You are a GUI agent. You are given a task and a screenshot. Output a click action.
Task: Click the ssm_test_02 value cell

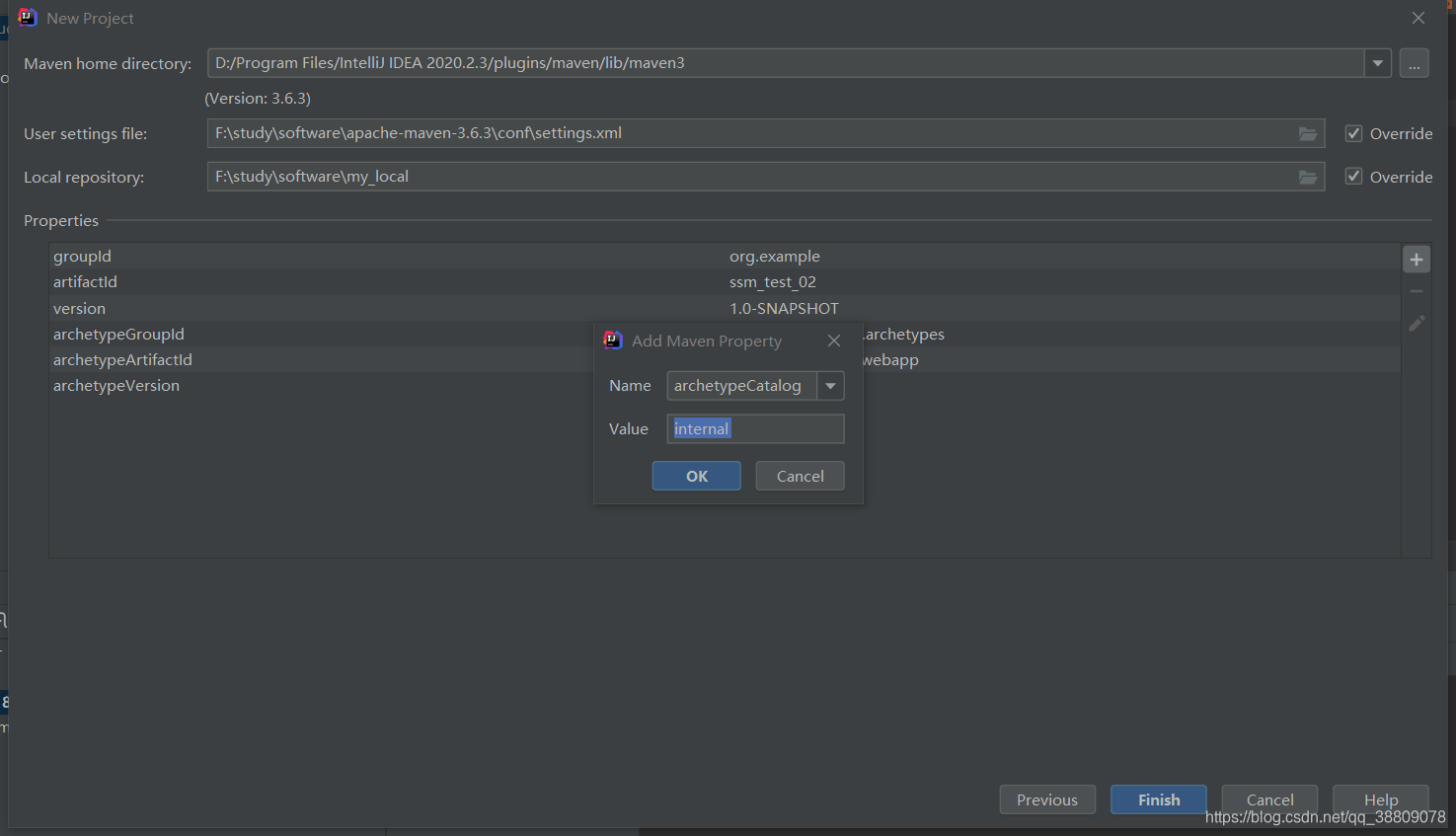[x=773, y=281]
